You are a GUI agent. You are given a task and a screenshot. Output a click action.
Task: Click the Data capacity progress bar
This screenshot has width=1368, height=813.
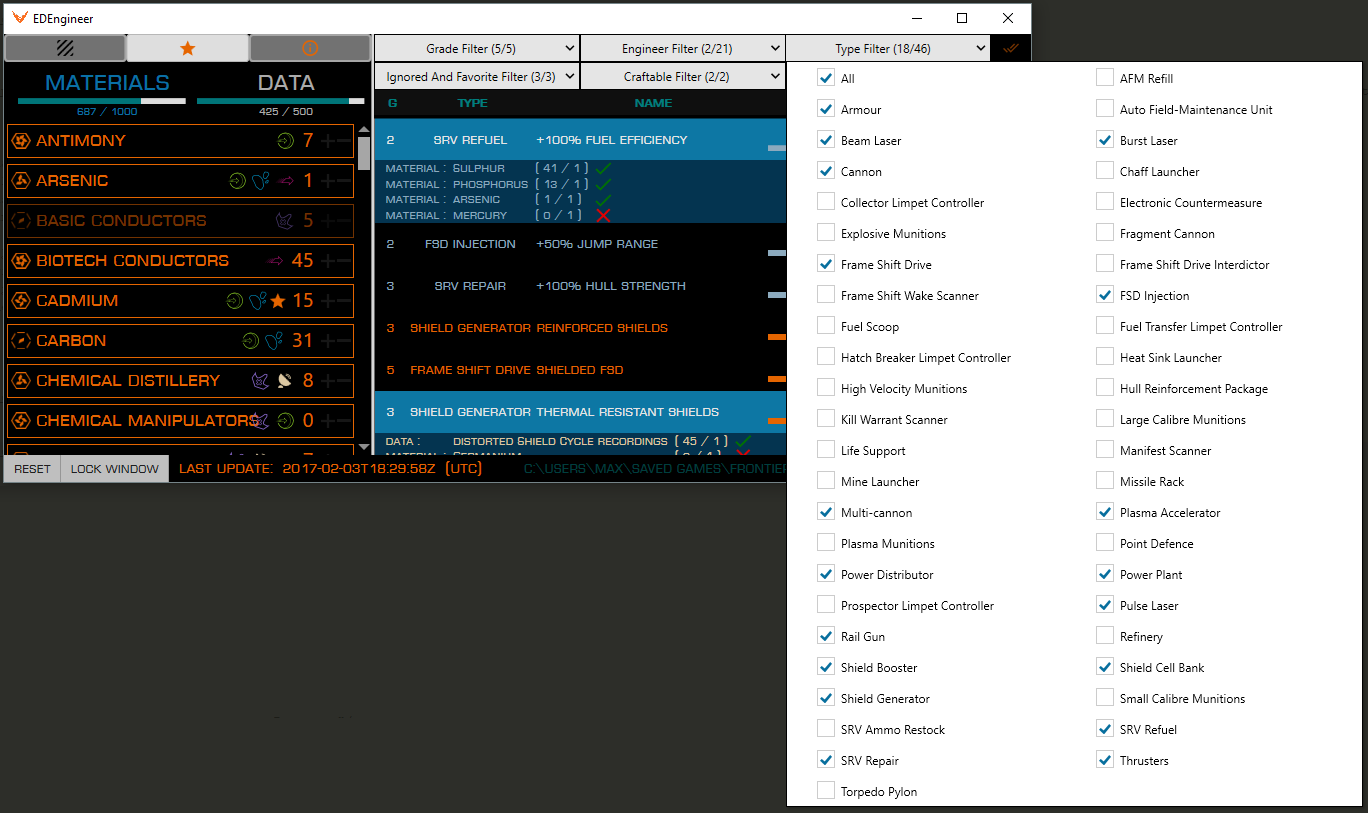pos(280,101)
